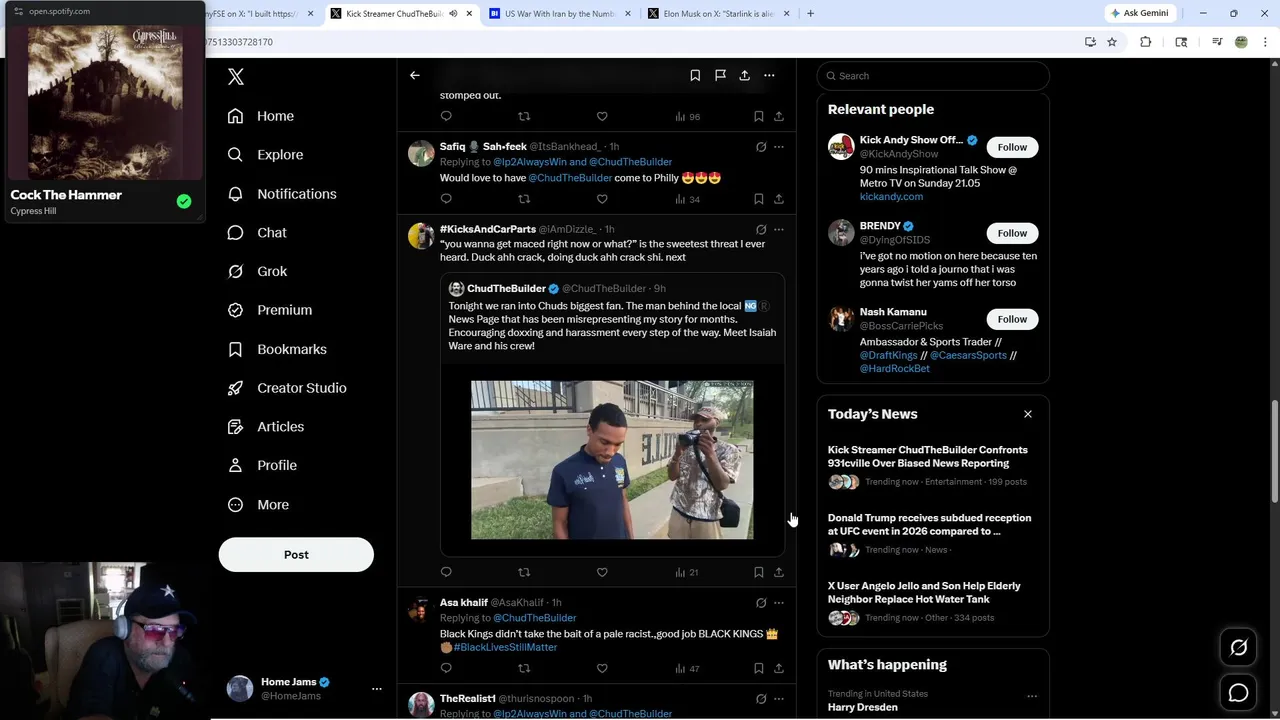This screenshot has height=720, width=1280.
Task: Open the Elon Musk Starlink tab
Action: click(719, 14)
